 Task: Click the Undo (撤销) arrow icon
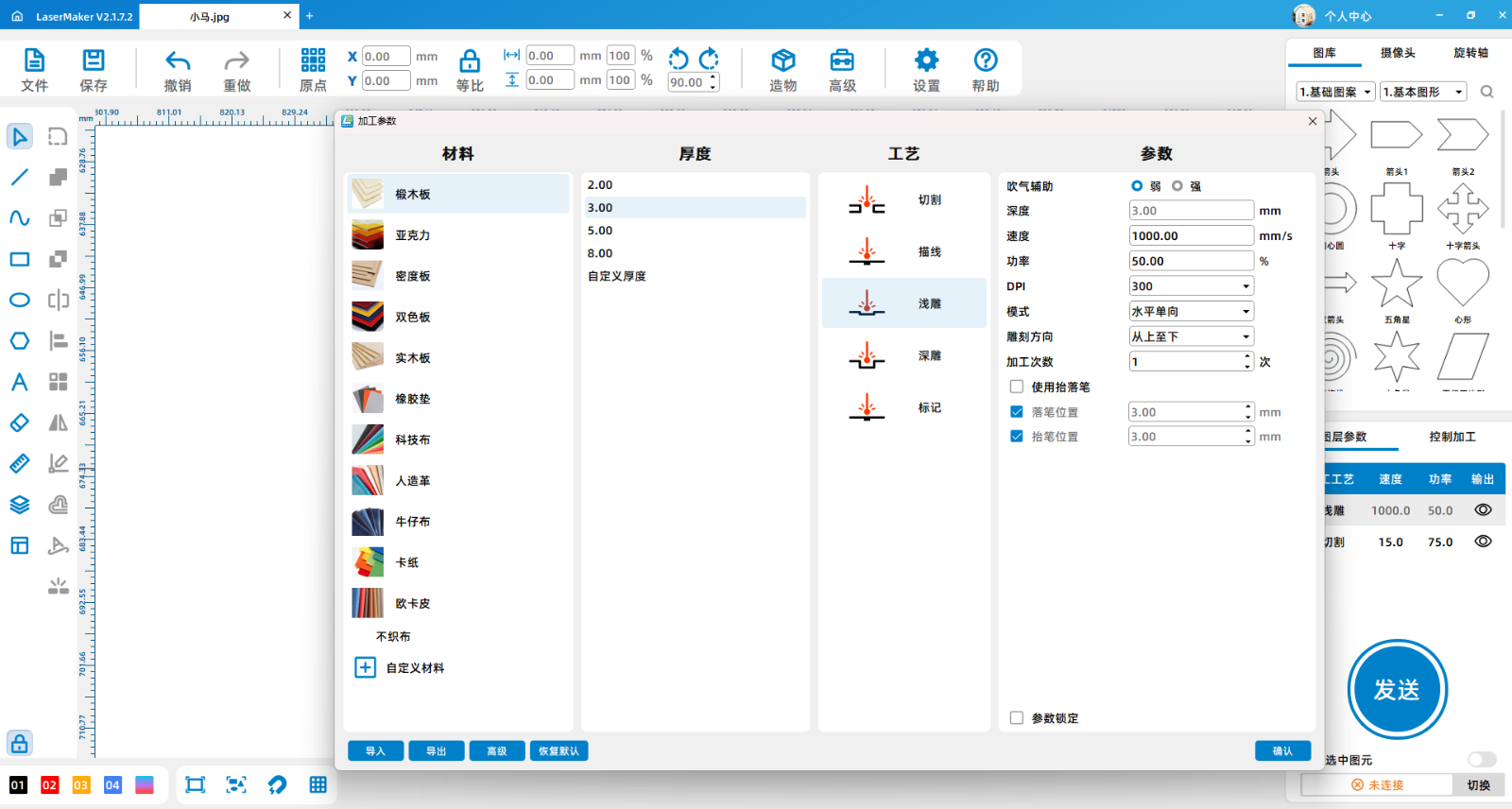coord(178,61)
